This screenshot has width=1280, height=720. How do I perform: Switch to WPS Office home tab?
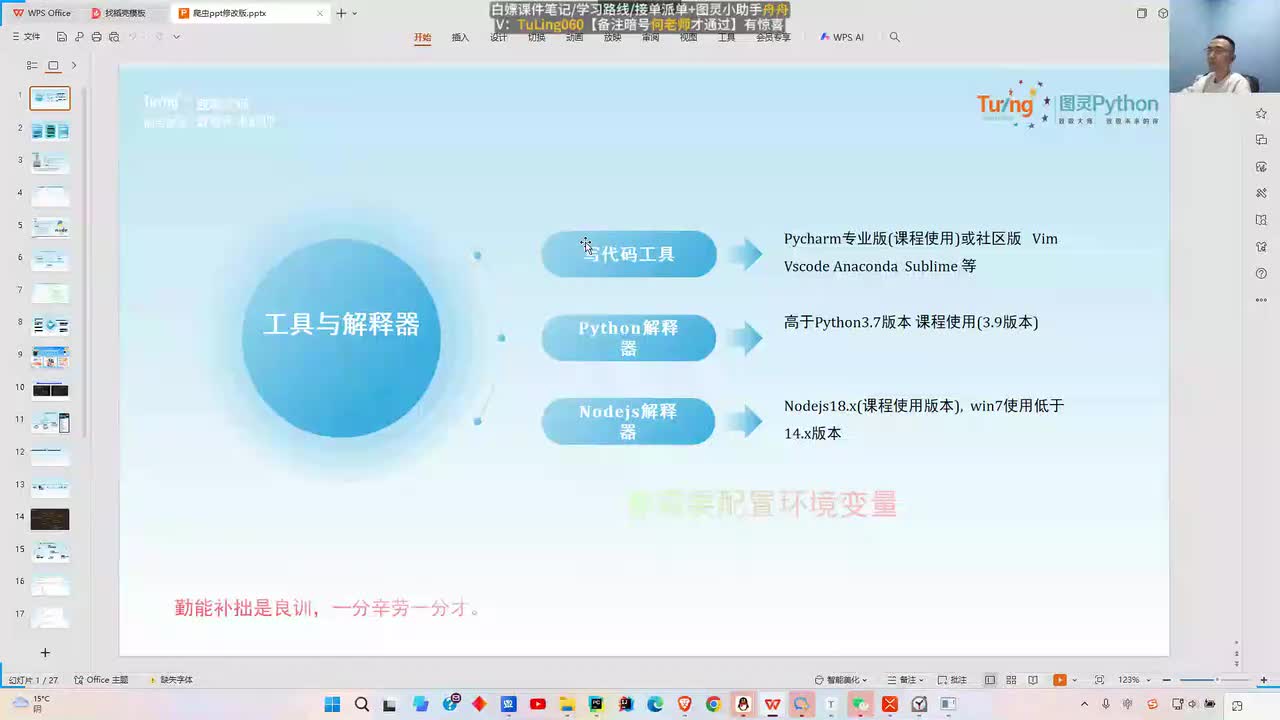[42, 13]
